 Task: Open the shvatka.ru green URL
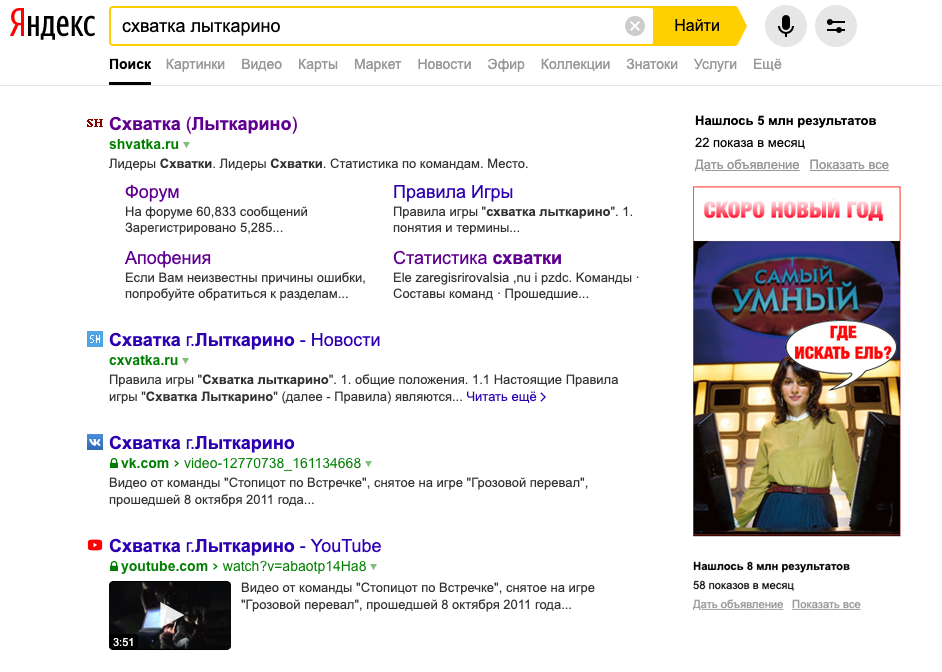pos(144,144)
